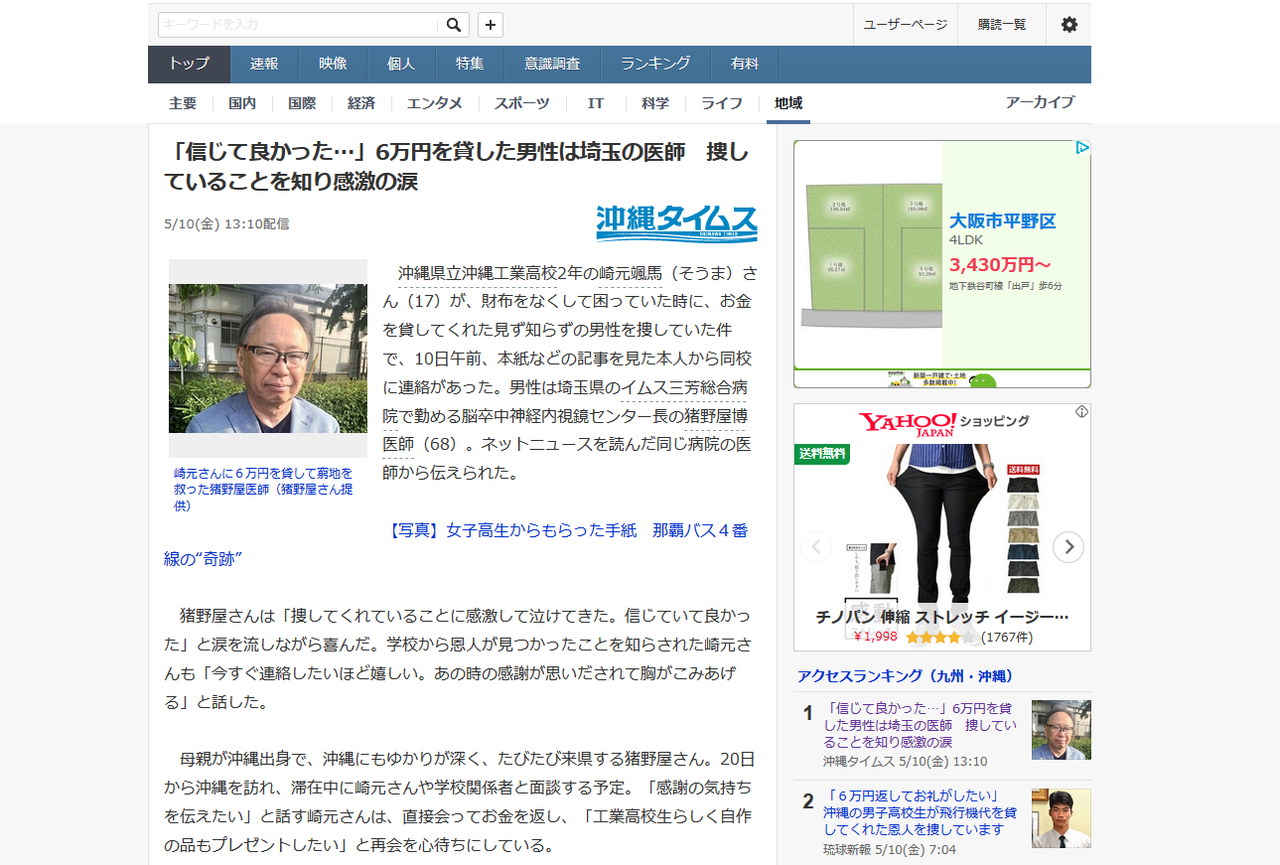Click 大阪市平野区 ad title
Image resolution: width=1280 pixels, height=865 pixels.
(x=1003, y=221)
